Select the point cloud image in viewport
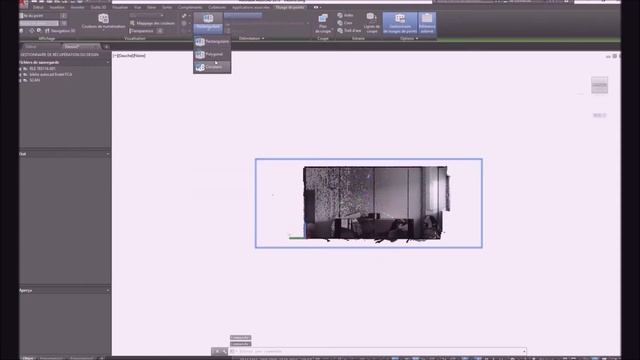Image resolution: width=640 pixels, height=360 pixels. (x=376, y=203)
